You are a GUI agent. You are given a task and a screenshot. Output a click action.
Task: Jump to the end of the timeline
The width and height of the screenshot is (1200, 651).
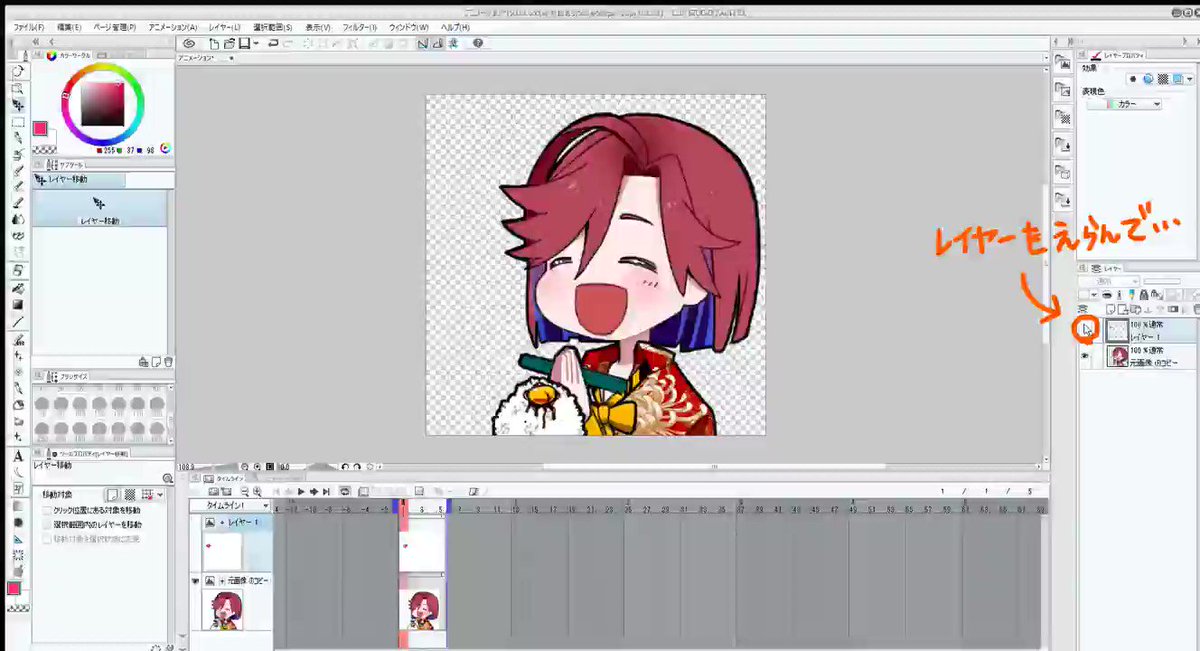(x=327, y=492)
